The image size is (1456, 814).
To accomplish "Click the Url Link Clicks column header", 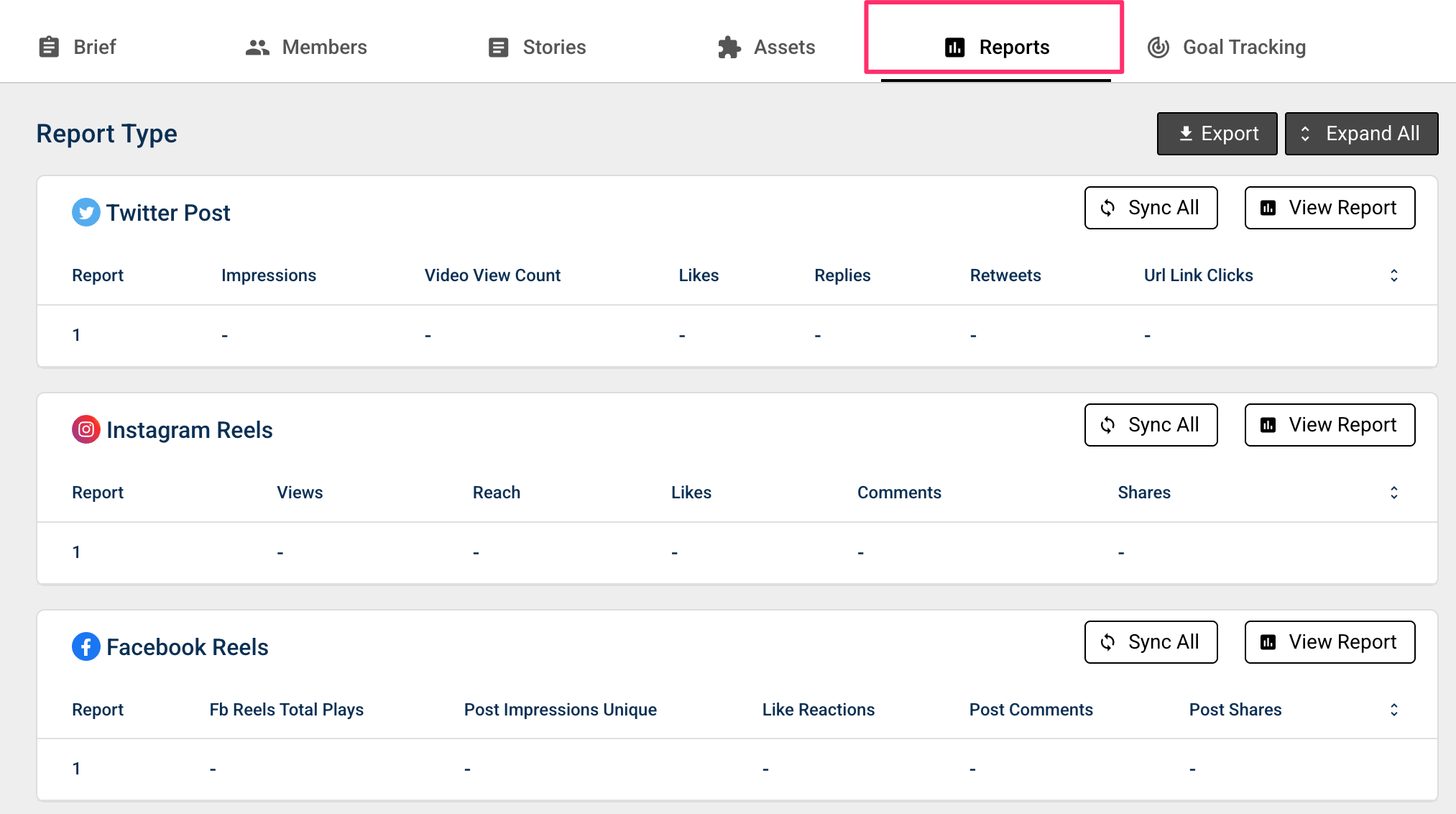I will [x=1198, y=275].
